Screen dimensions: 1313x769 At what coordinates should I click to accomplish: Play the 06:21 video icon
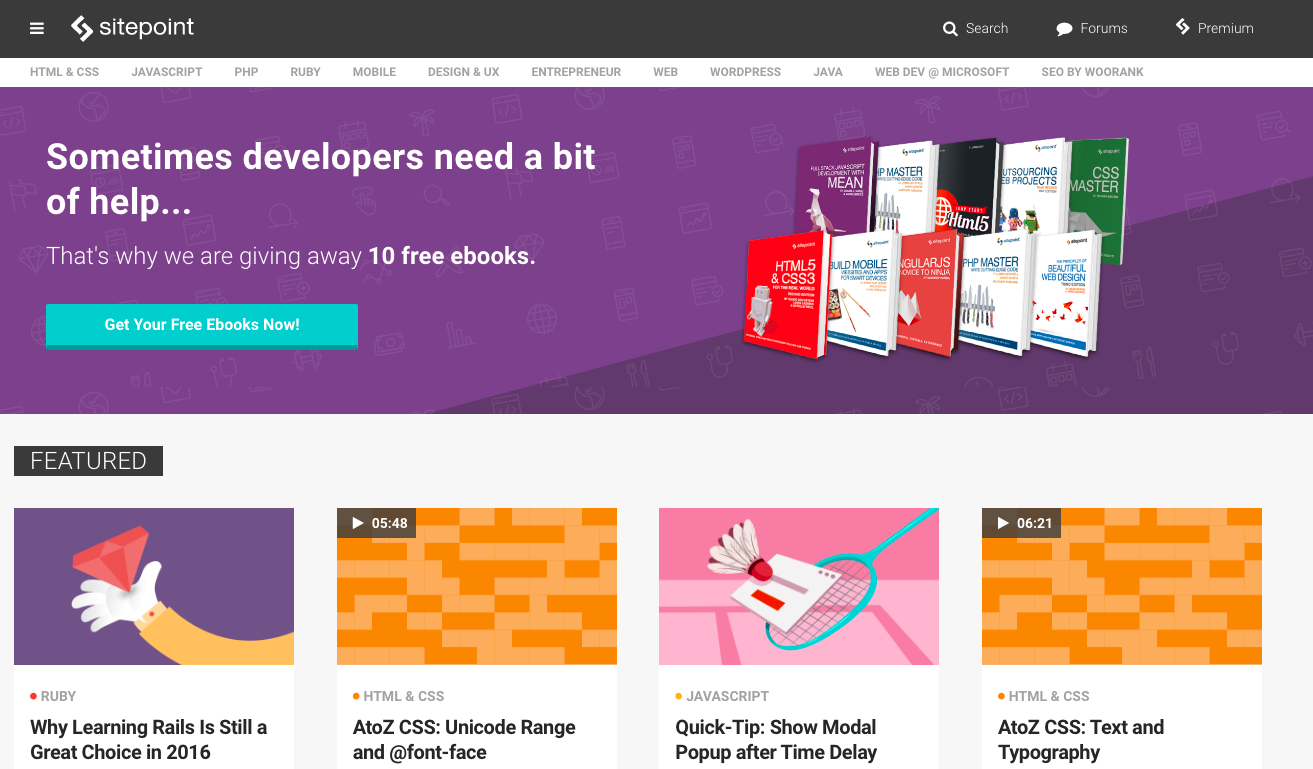point(1003,523)
